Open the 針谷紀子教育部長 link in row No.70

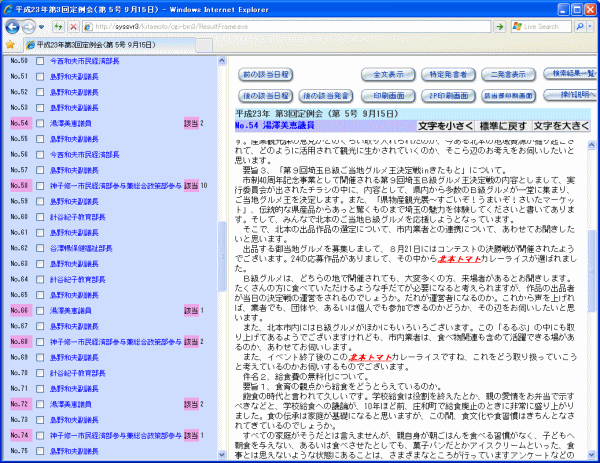(78, 373)
